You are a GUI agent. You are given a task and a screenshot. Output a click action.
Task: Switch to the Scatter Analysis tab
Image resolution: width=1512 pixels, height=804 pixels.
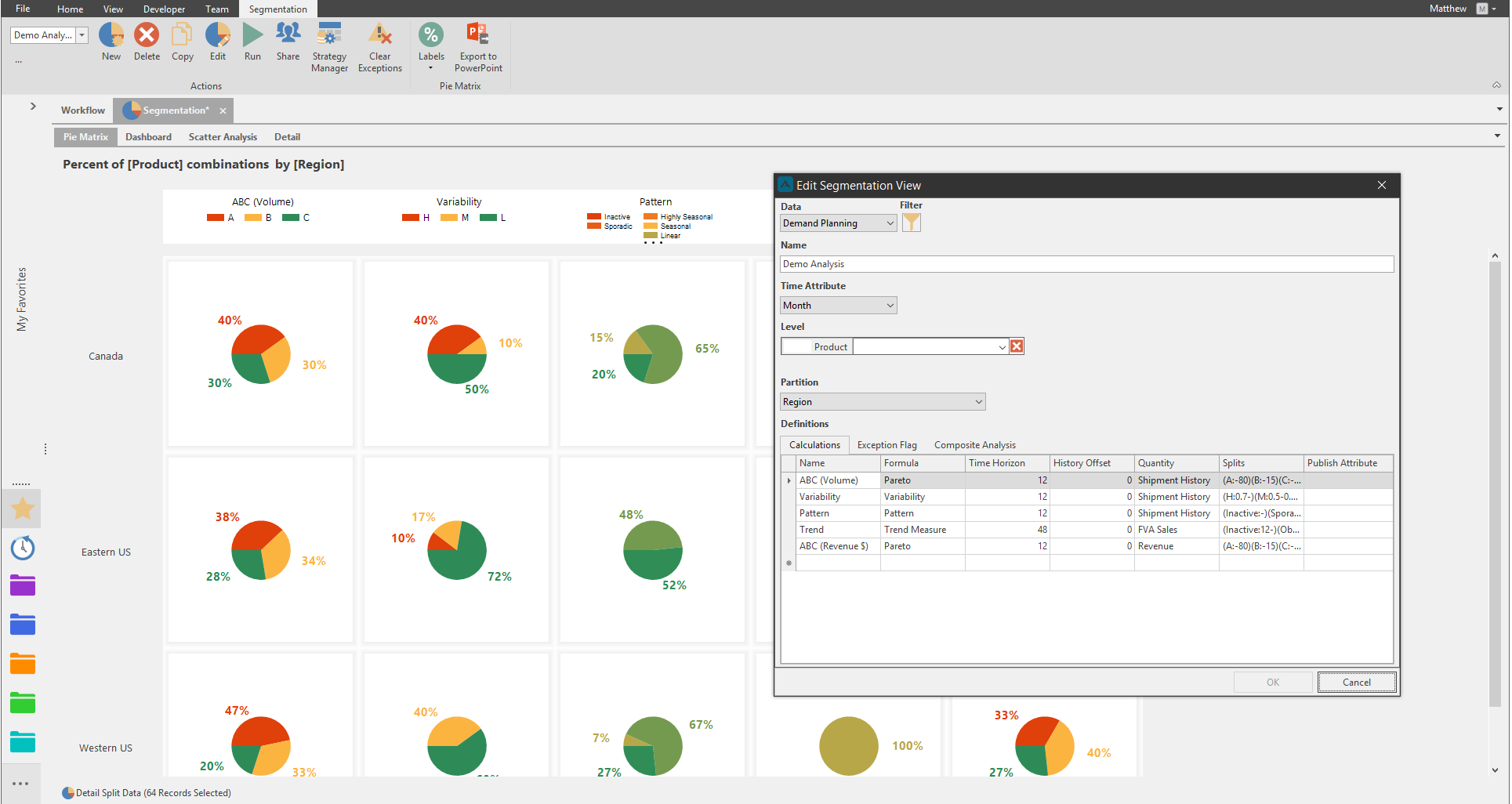[x=223, y=137]
